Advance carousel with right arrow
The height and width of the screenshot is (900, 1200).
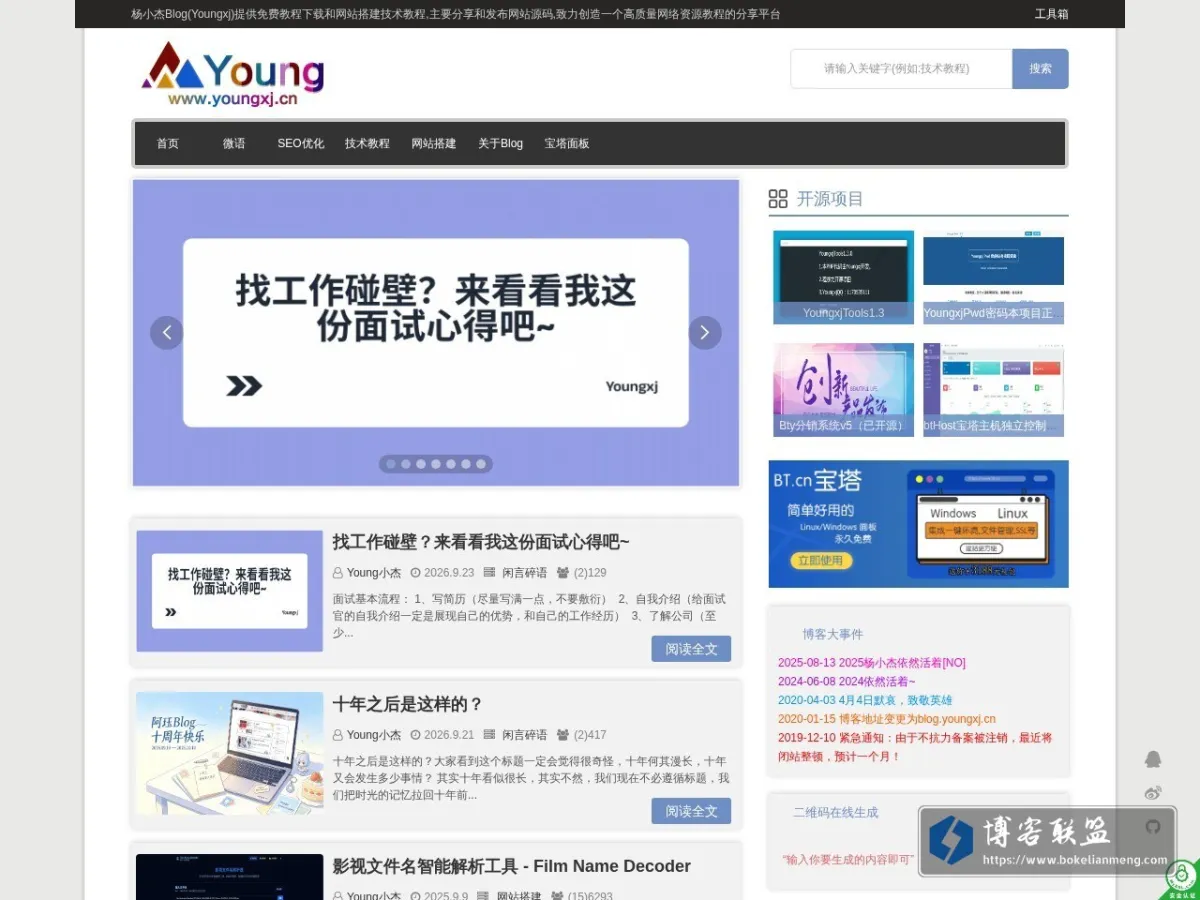tap(705, 333)
